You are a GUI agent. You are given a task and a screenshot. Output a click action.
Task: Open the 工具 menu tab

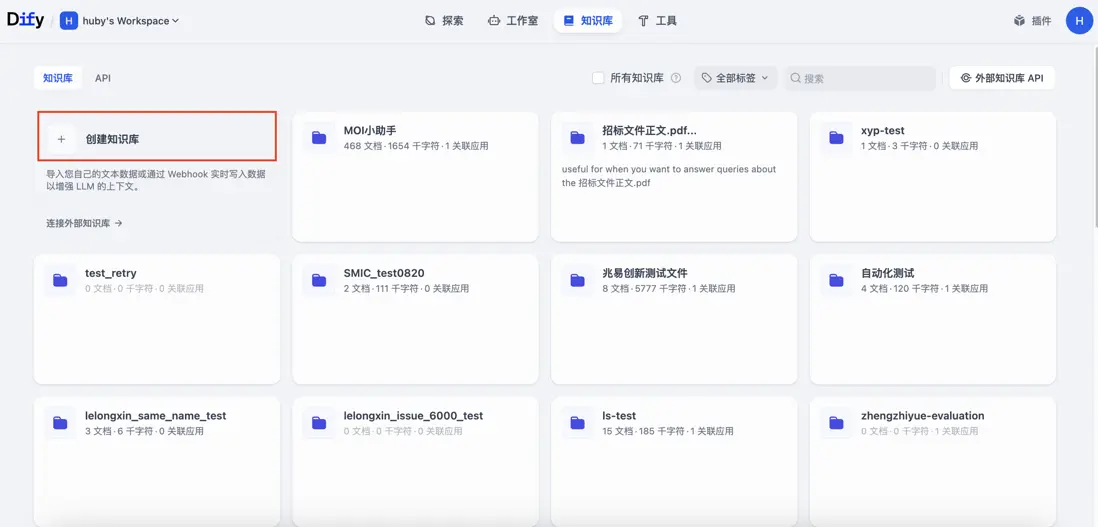pos(658,21)
